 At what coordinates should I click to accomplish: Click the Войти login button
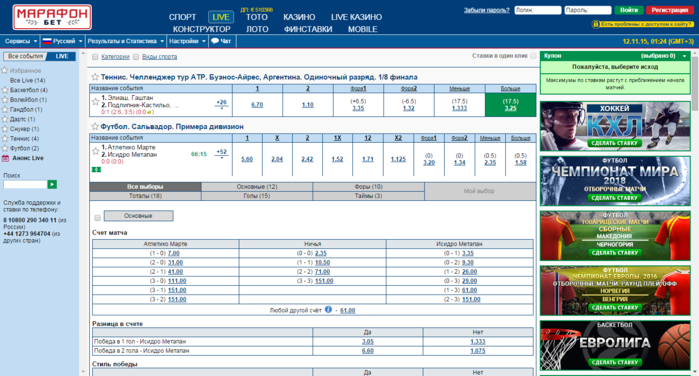coord(629,10)
